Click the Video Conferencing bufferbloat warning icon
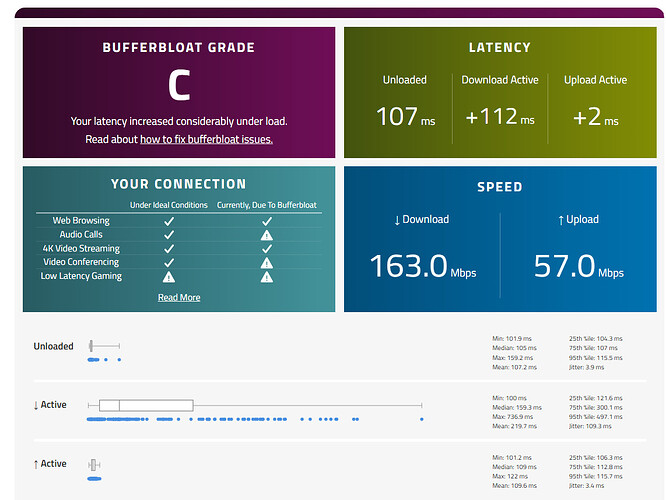Screen dimensions: 666x500 pos(267,263)
